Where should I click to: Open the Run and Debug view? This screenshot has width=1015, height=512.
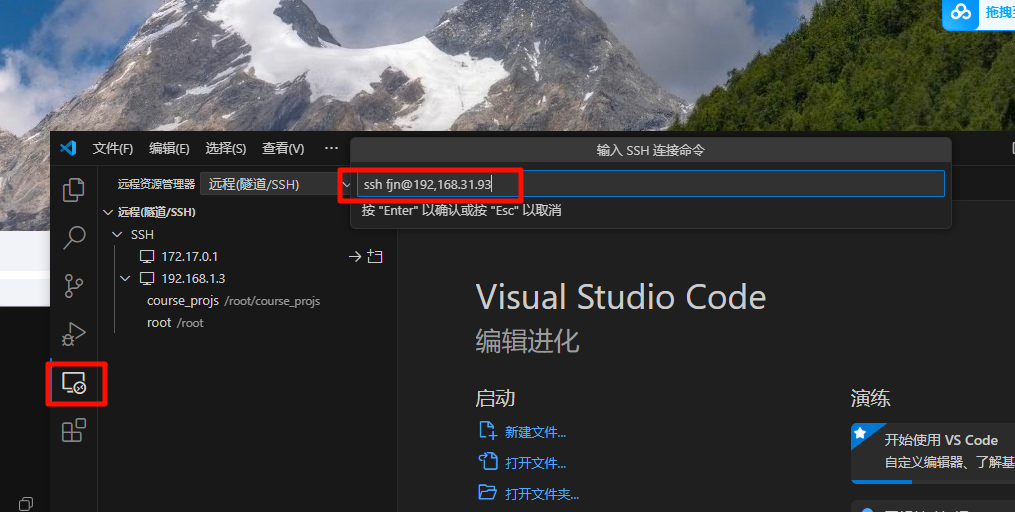point(73,334)
